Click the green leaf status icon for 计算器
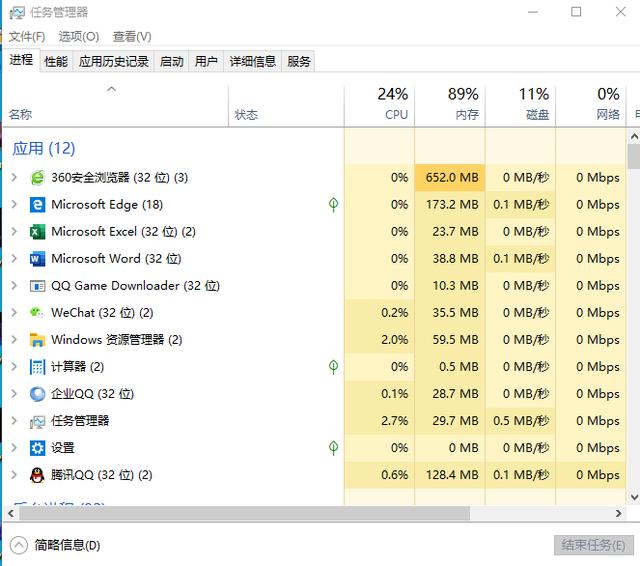The width and height of the screenshot is (640, 566). pyautogui.click(x=333, y=366)
